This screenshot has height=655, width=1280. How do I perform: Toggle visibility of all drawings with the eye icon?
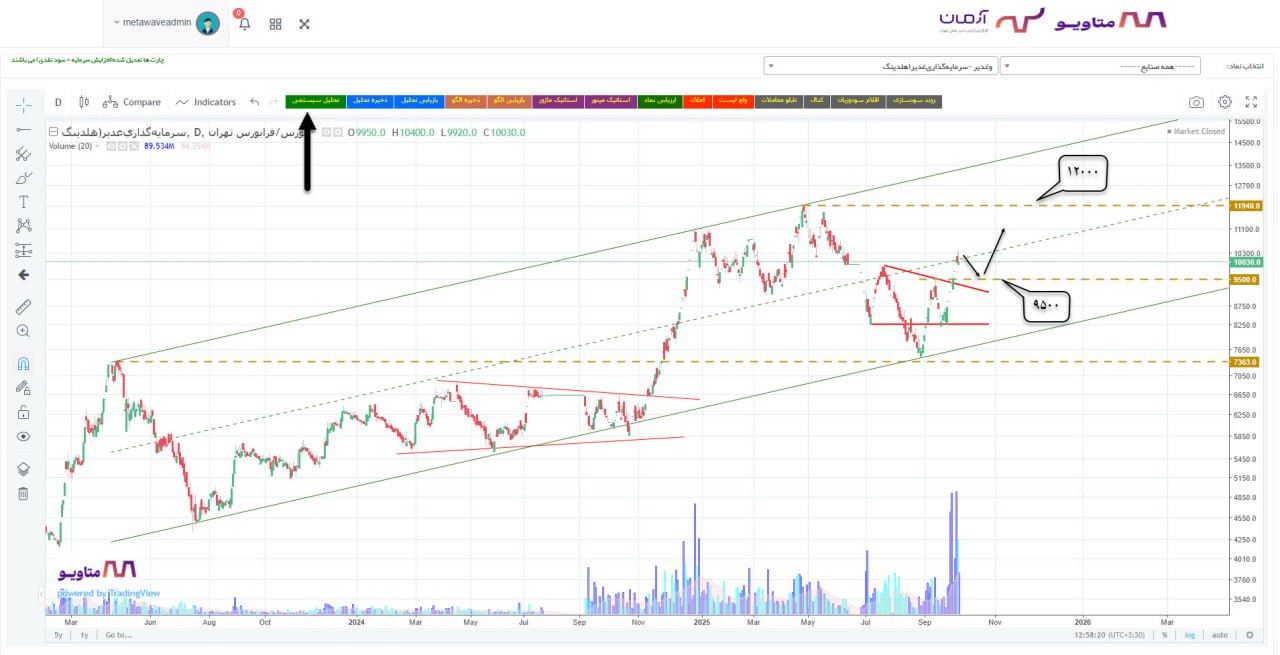[23, 437]
